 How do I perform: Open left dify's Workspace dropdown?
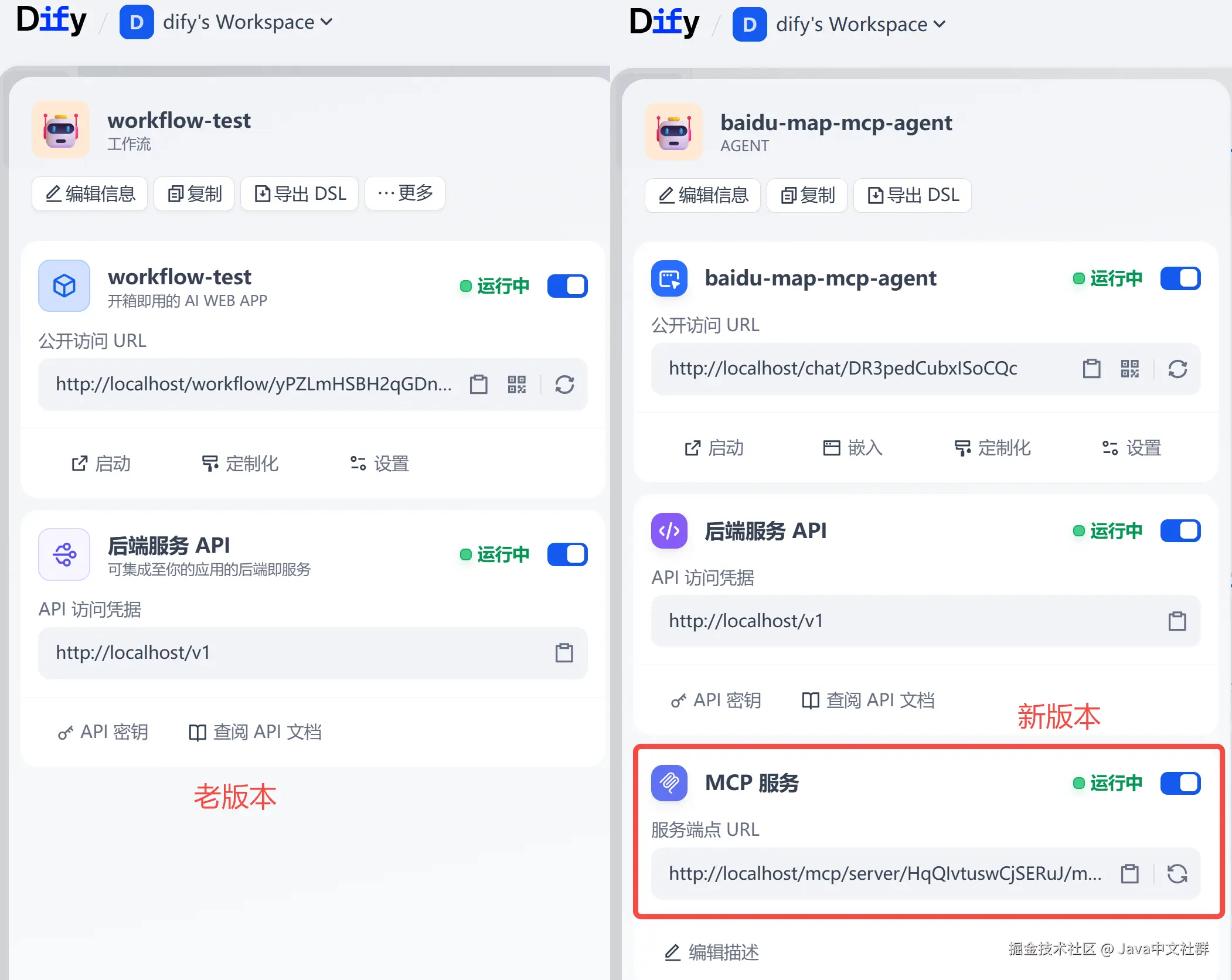[247, 22]
